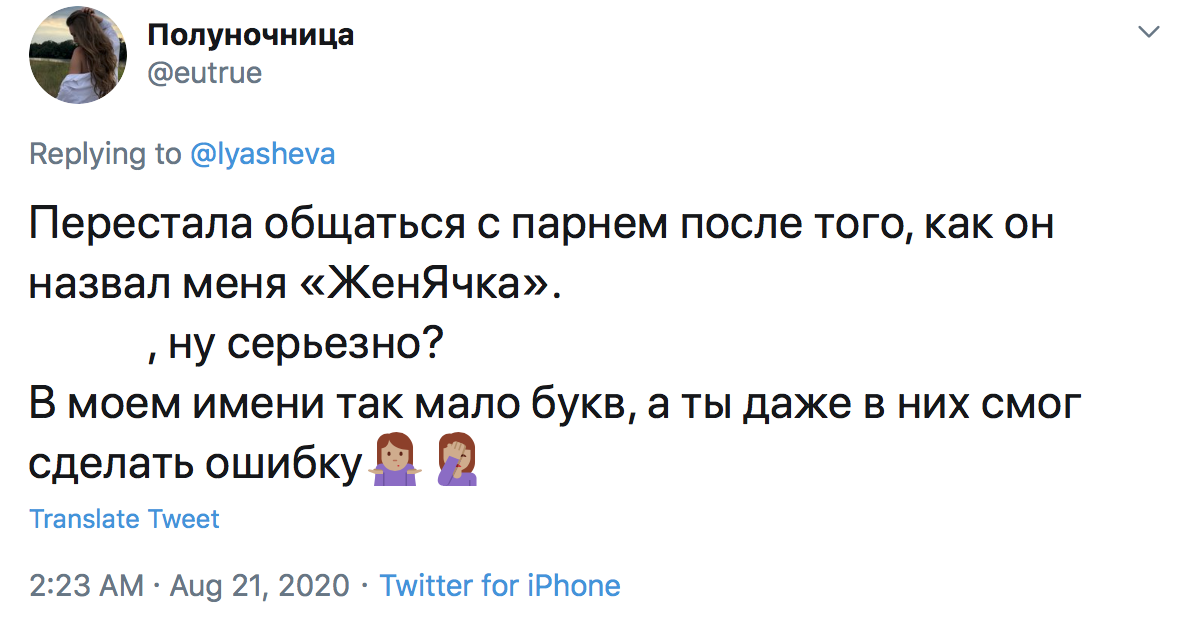Open the Twitter for iPhone source link
1192x634 pixels.
(x=500, y=585)
